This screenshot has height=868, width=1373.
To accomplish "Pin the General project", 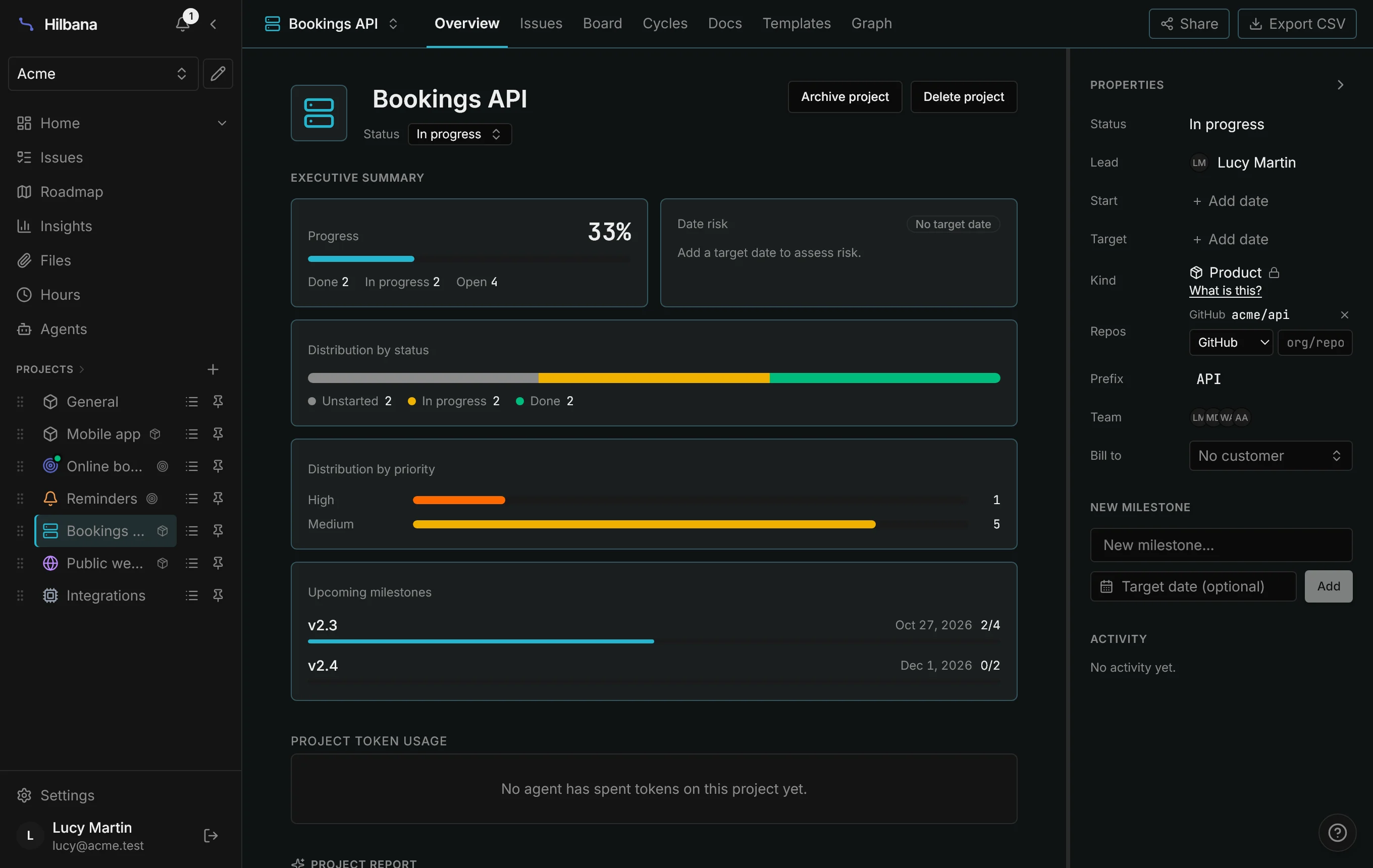I will 218,402.
